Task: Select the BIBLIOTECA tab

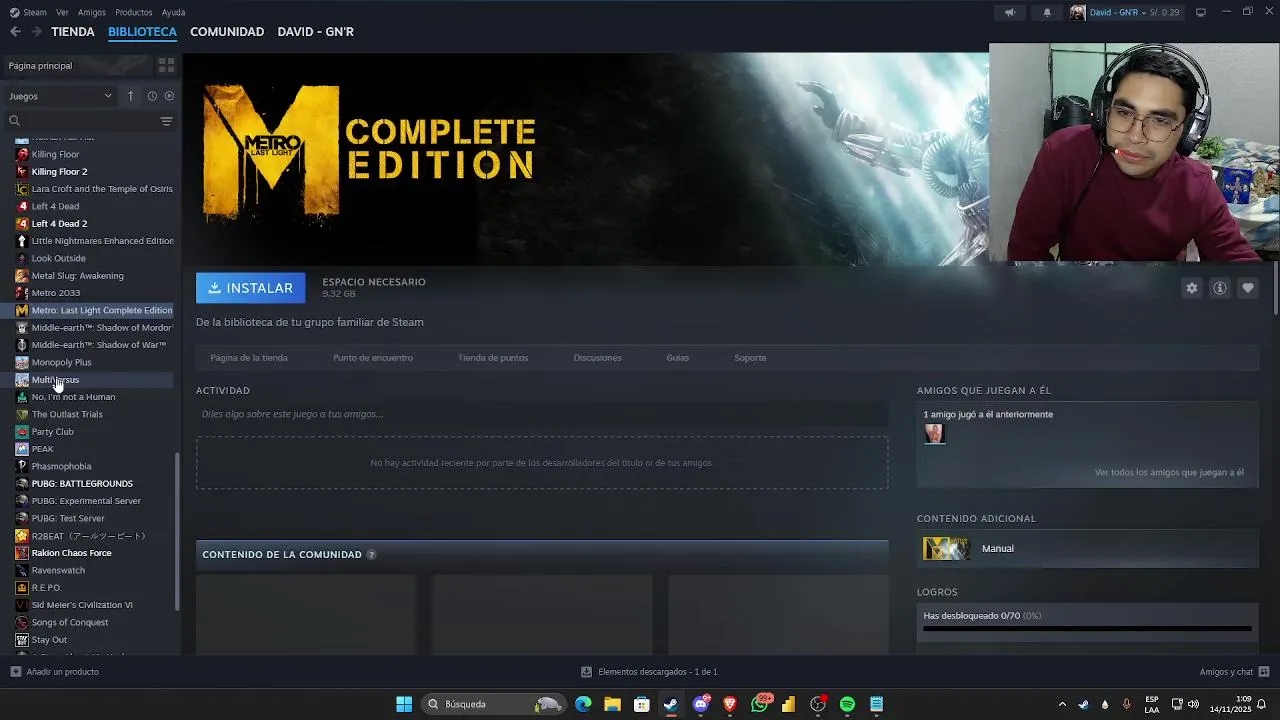Action: (x=142, y=32)
